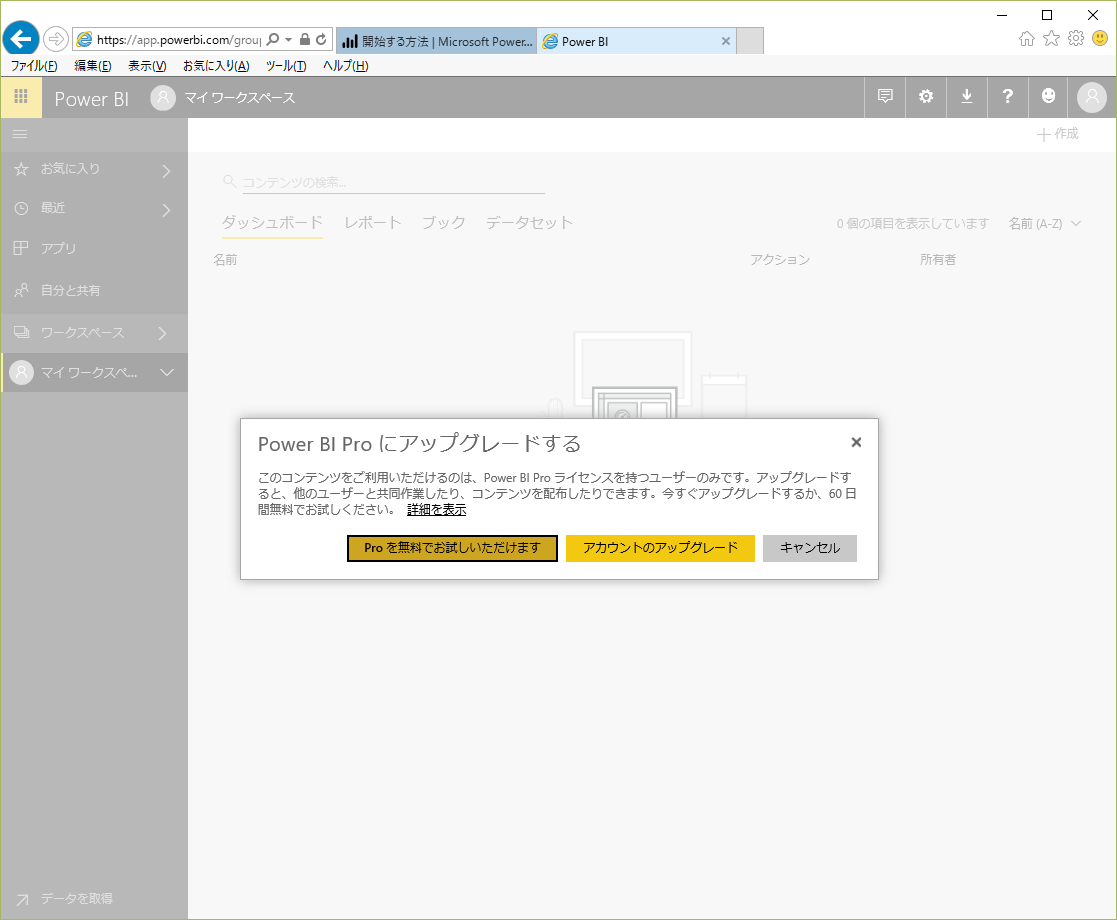Viewport: 1117px width, 920px height.
Task: Expand the 最近 flyout chevron
Action: point(166,210)
